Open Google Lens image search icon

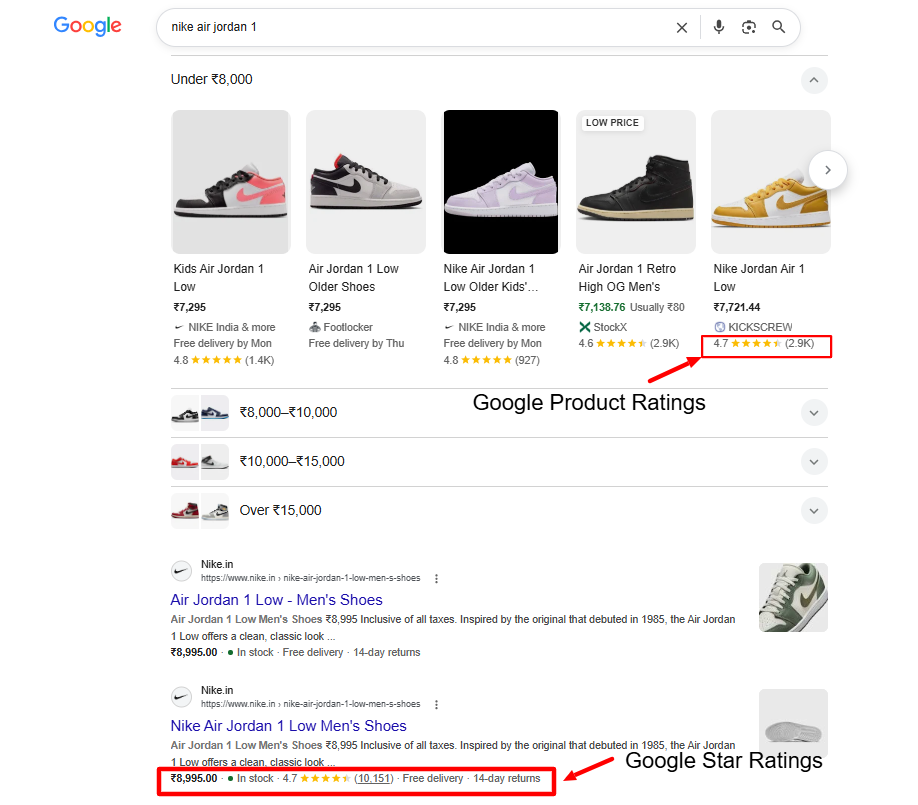coord(749,27)
